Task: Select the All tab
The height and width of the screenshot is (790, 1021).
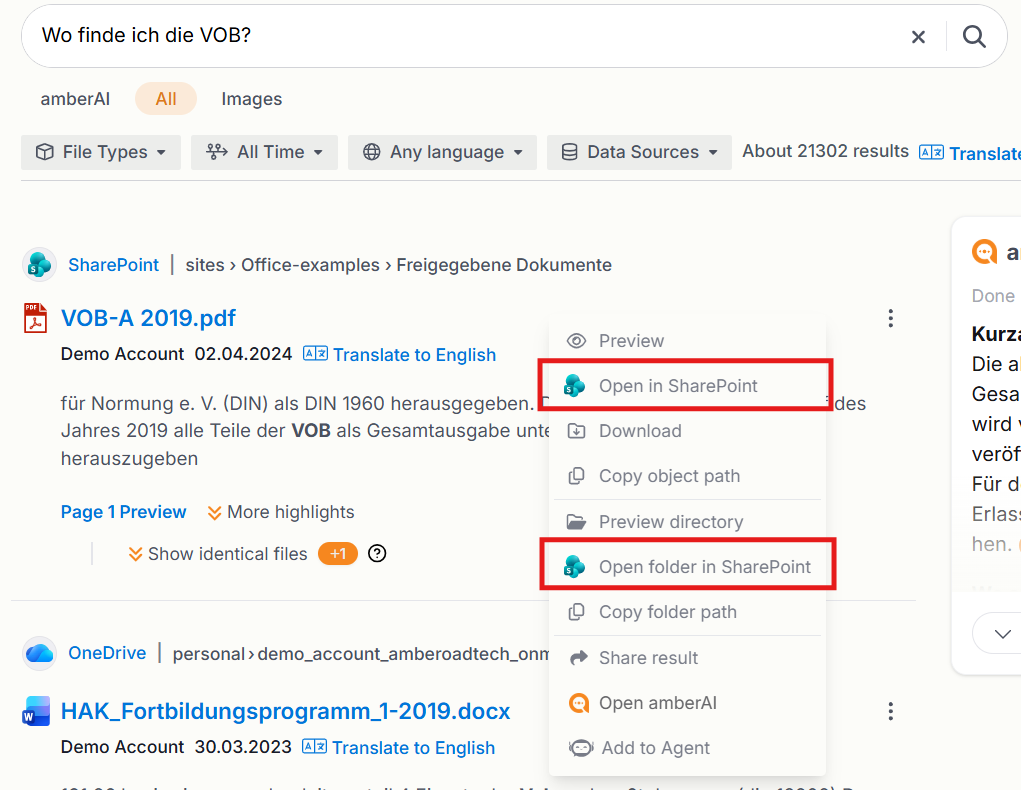Action: click(166, 99)
